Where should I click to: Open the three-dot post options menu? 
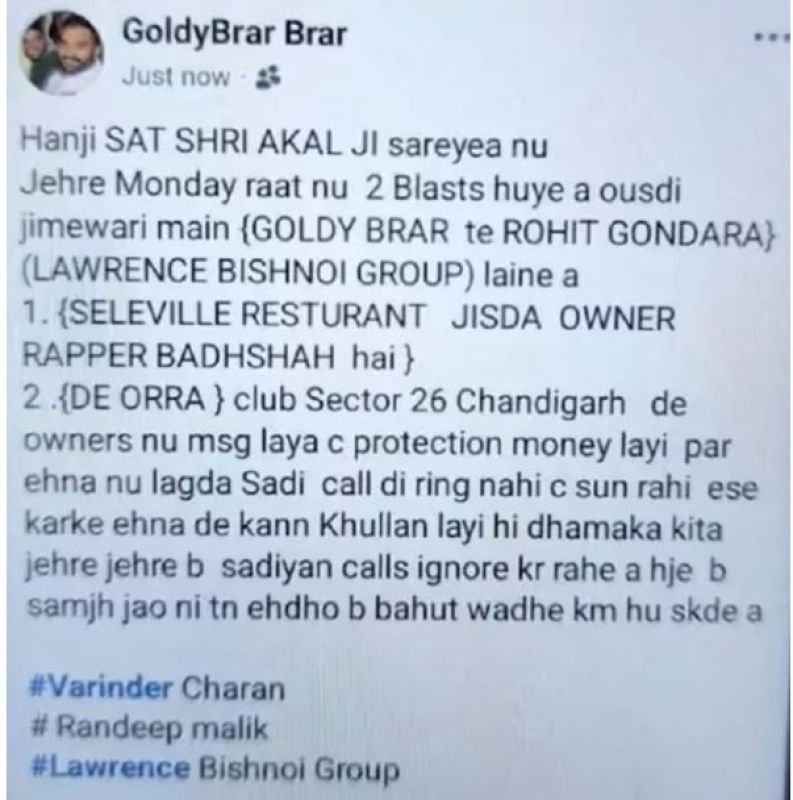773,36
